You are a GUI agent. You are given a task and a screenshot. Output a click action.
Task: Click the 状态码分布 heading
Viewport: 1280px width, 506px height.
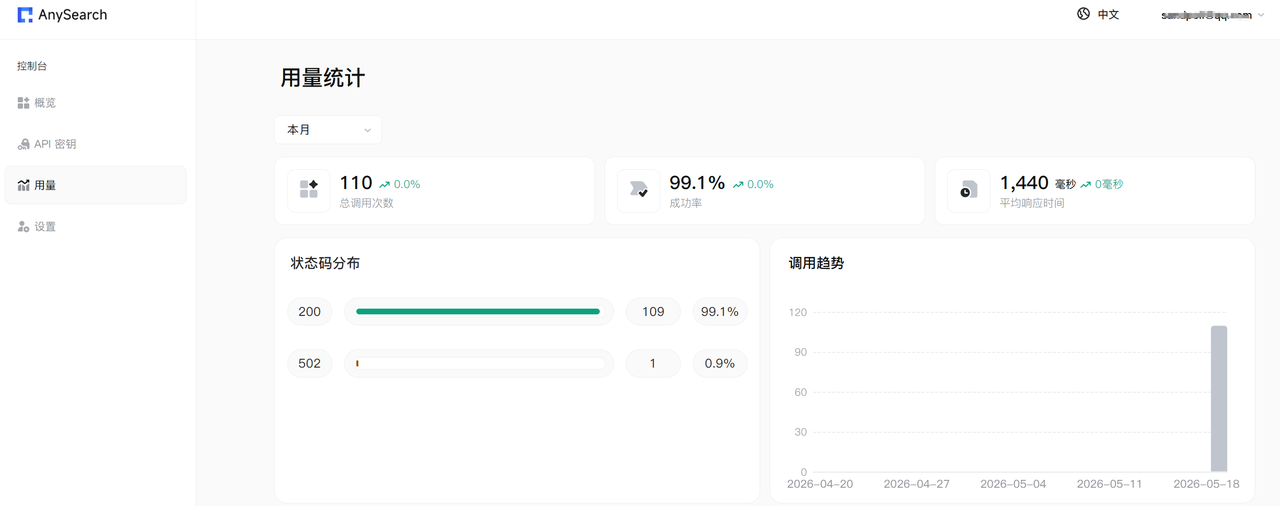tap(325, 263)
